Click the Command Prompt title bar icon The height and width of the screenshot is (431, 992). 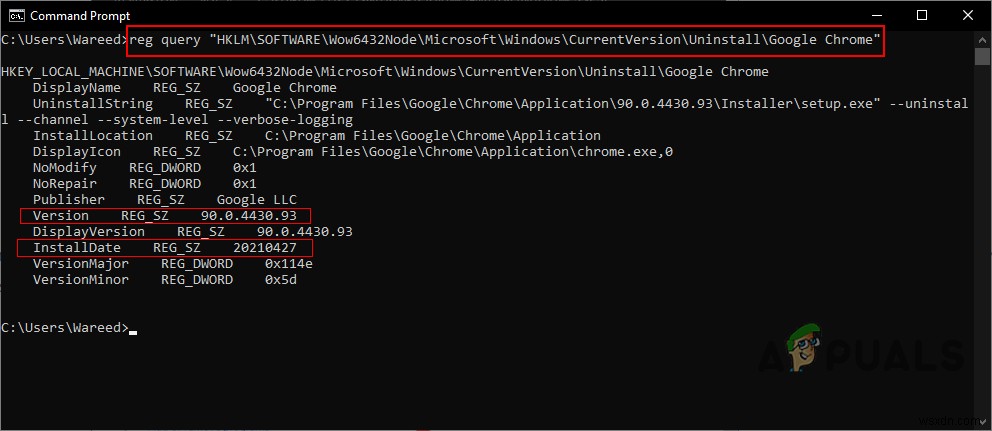[x=17, y=15]
